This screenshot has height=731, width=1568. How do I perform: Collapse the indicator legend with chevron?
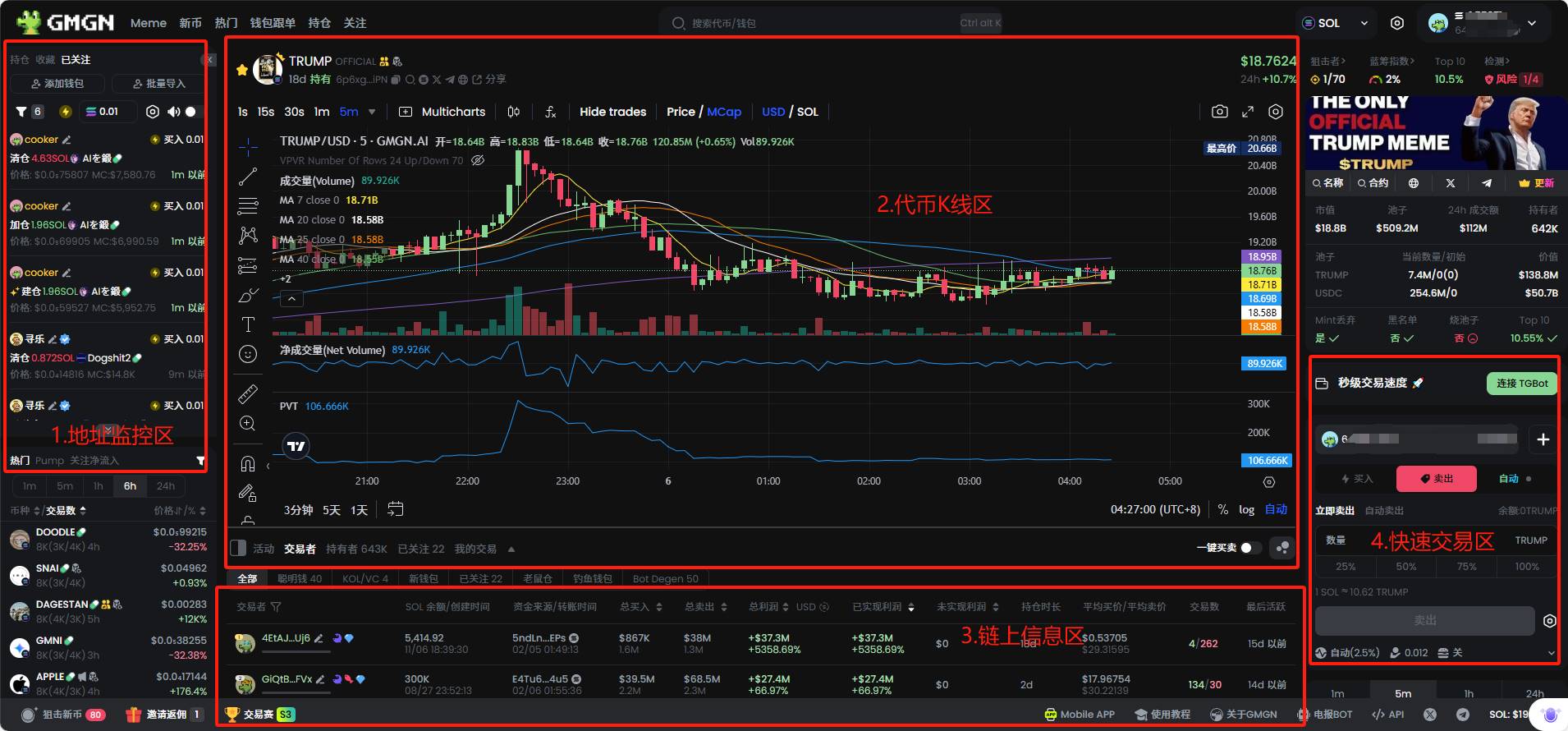[x=291, y=299]
